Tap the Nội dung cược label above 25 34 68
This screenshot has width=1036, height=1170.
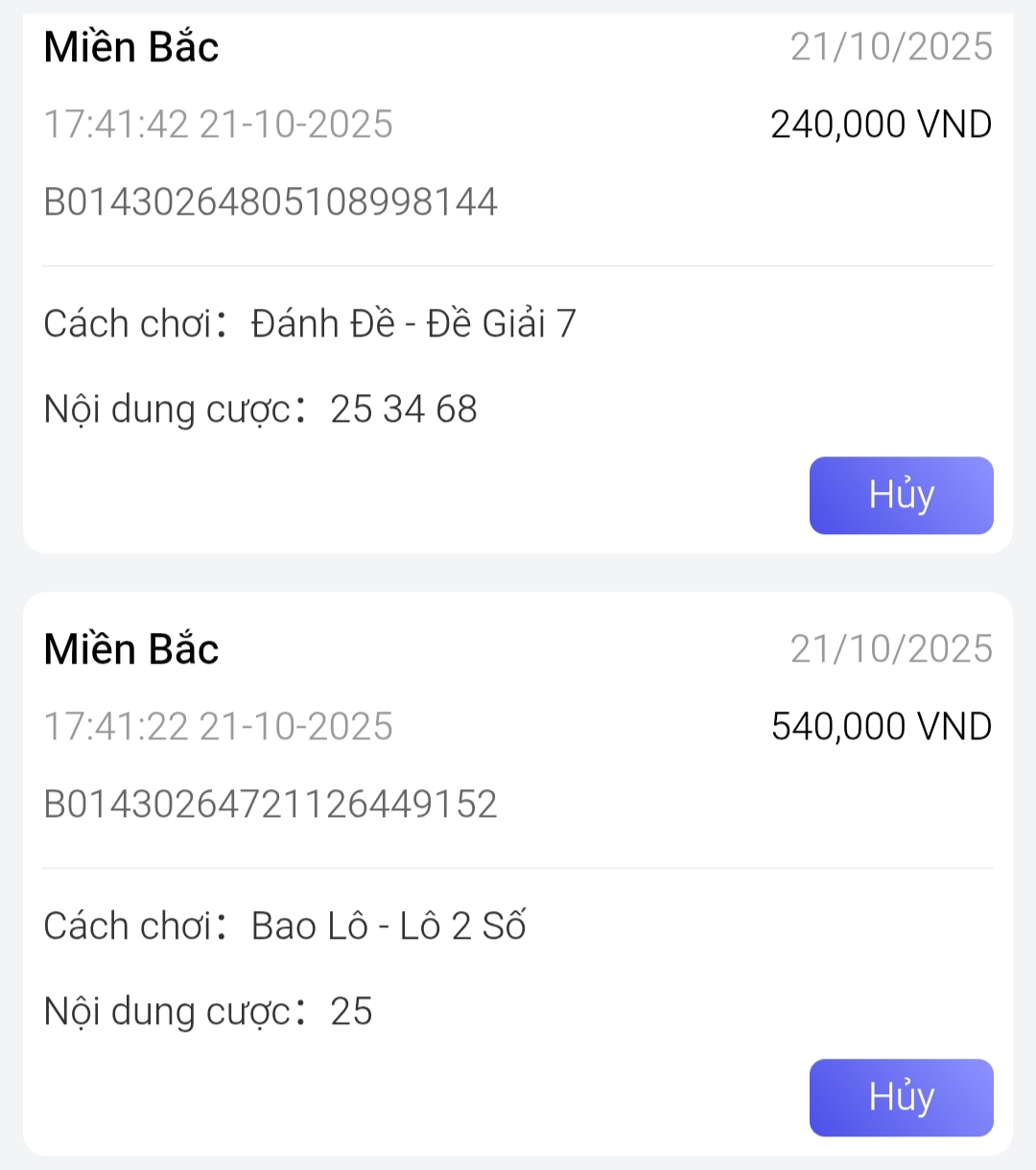(167, 409)
